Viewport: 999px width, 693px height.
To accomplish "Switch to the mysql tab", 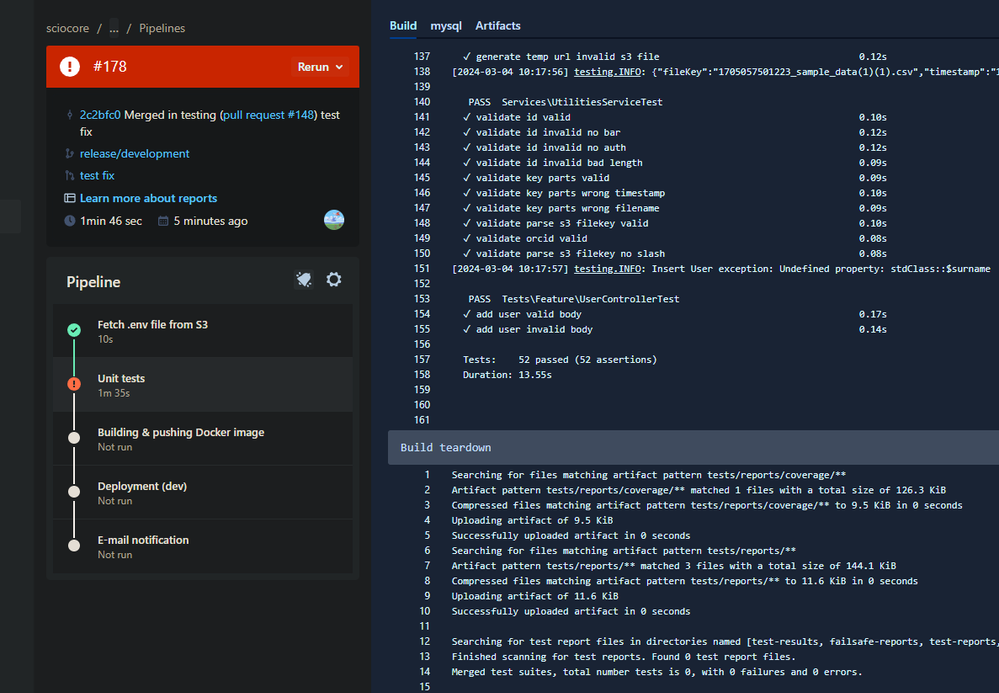I will [x=446, y=25].
